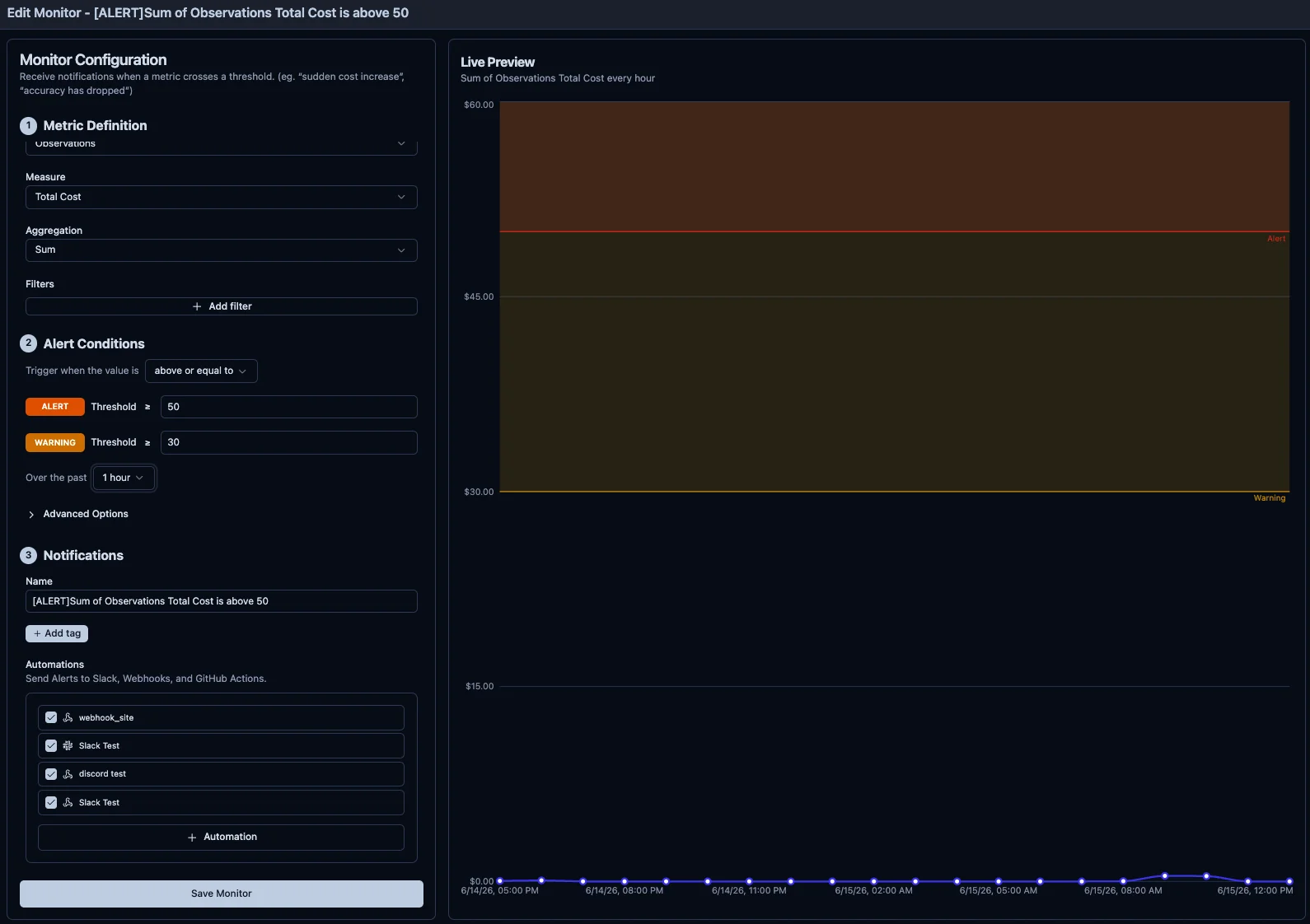Viewport: 1310px width, 924px height.
Task: Click the webhook icon beside discord test
Action: click(x=68, y=774)
